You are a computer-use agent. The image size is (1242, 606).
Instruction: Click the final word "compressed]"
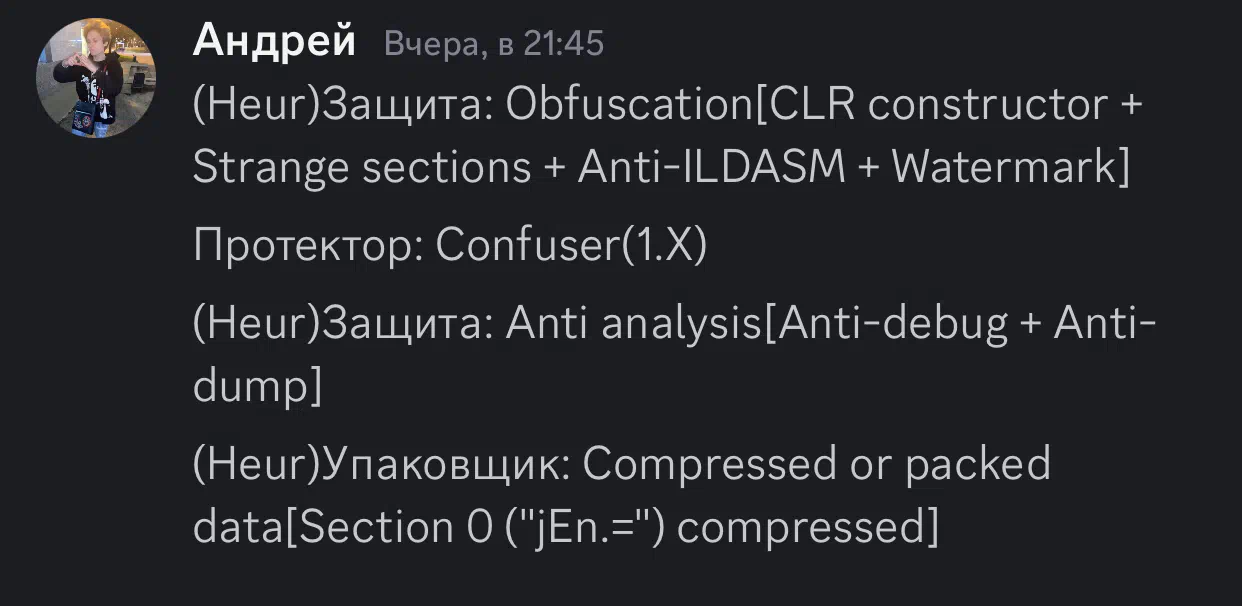809,527
